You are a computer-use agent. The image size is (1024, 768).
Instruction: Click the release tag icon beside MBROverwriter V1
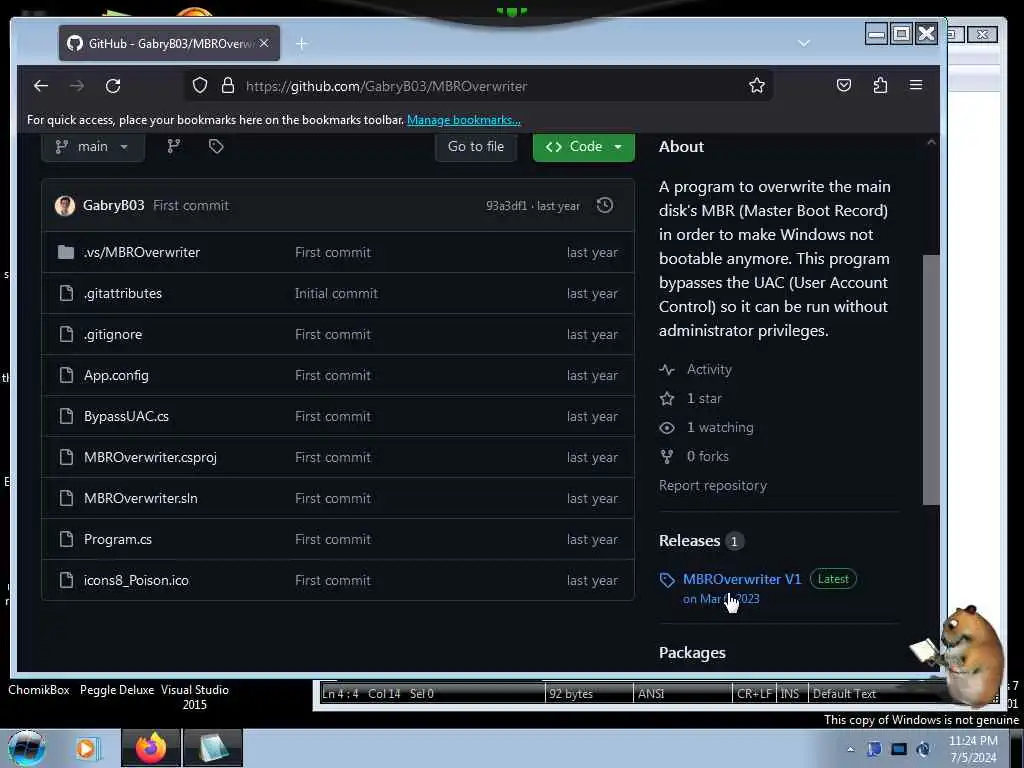pyautogui.click(x=667, y=580)
